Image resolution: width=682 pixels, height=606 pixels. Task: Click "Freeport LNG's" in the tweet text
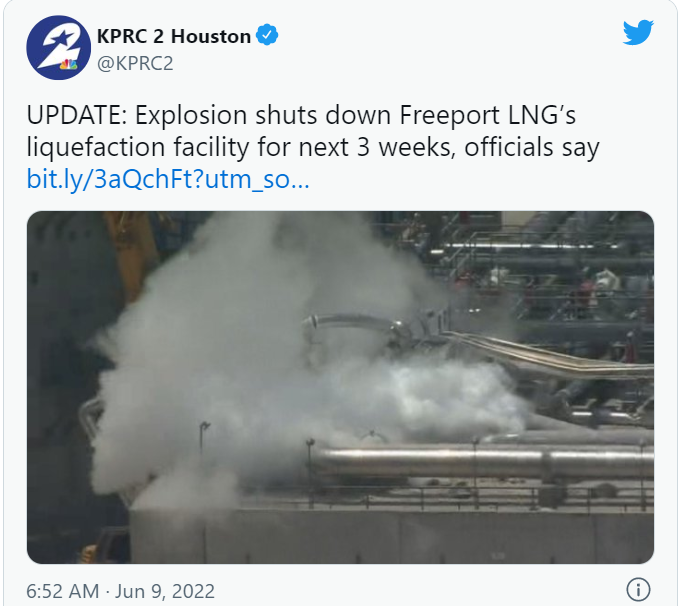(488, 115)
